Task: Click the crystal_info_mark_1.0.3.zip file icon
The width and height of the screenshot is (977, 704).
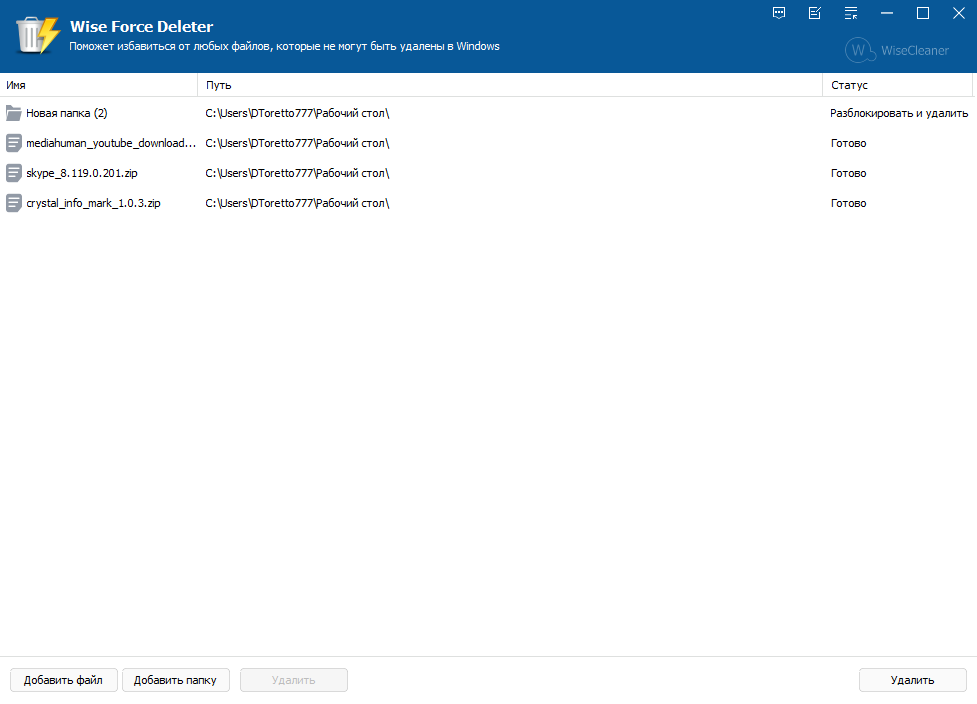Action: [x=14, y=202]
